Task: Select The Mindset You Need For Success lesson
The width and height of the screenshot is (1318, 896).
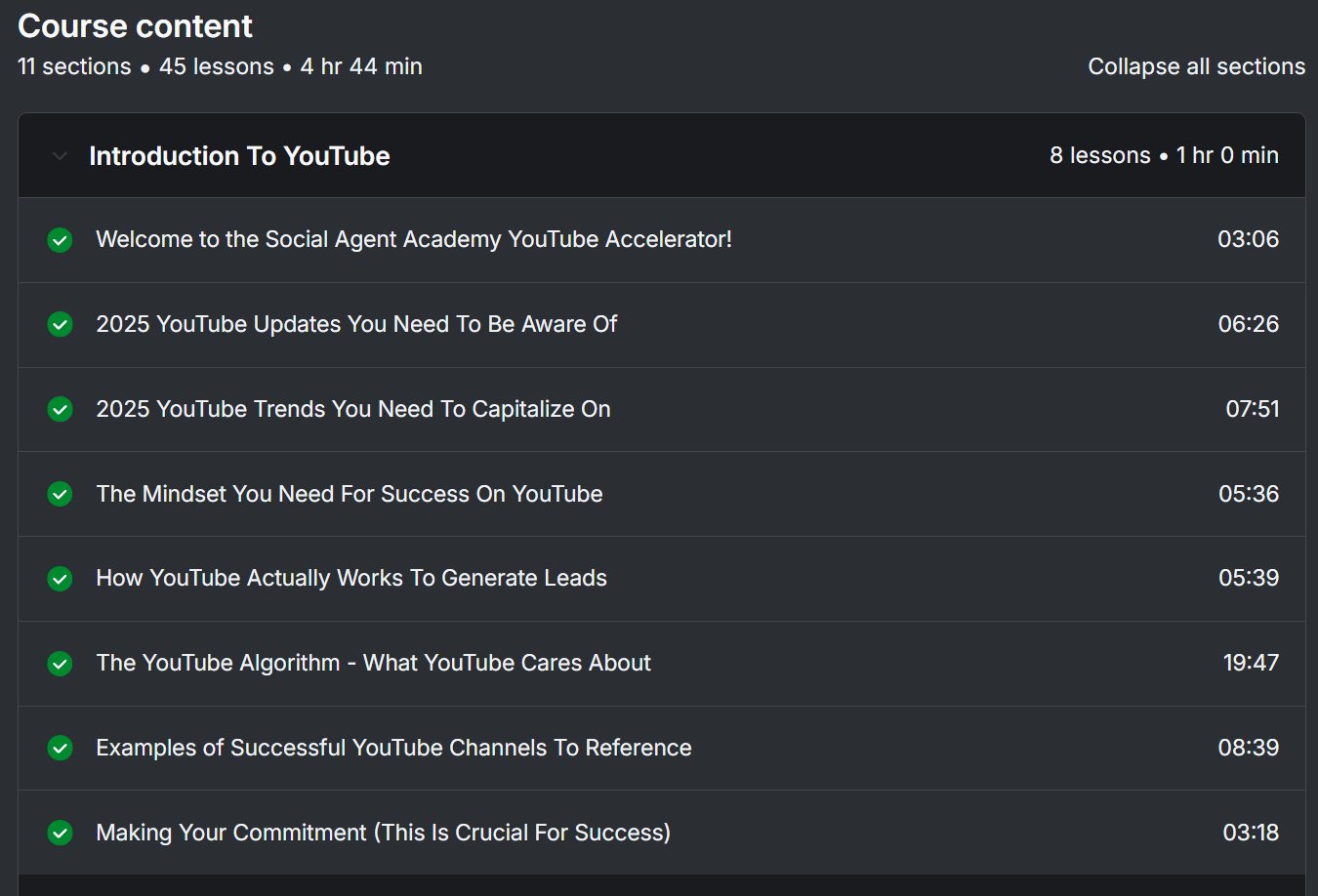Action: (x=350, y=494)
